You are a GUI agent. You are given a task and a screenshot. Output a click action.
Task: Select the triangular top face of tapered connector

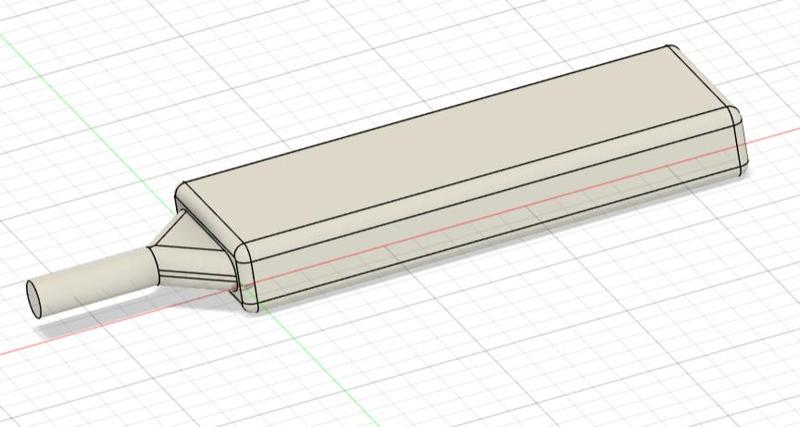191,234
